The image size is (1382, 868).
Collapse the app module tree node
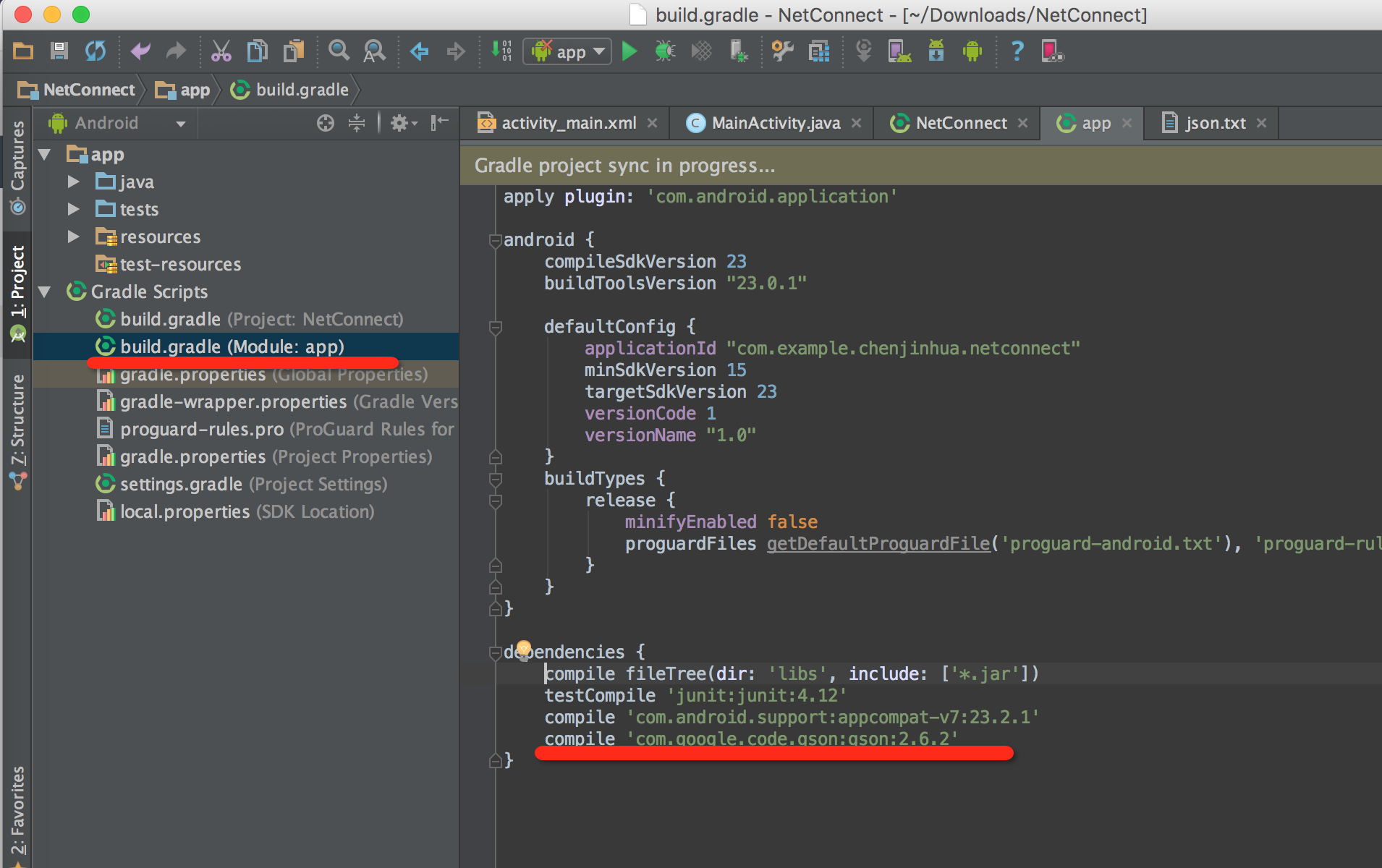click(45, 154)
